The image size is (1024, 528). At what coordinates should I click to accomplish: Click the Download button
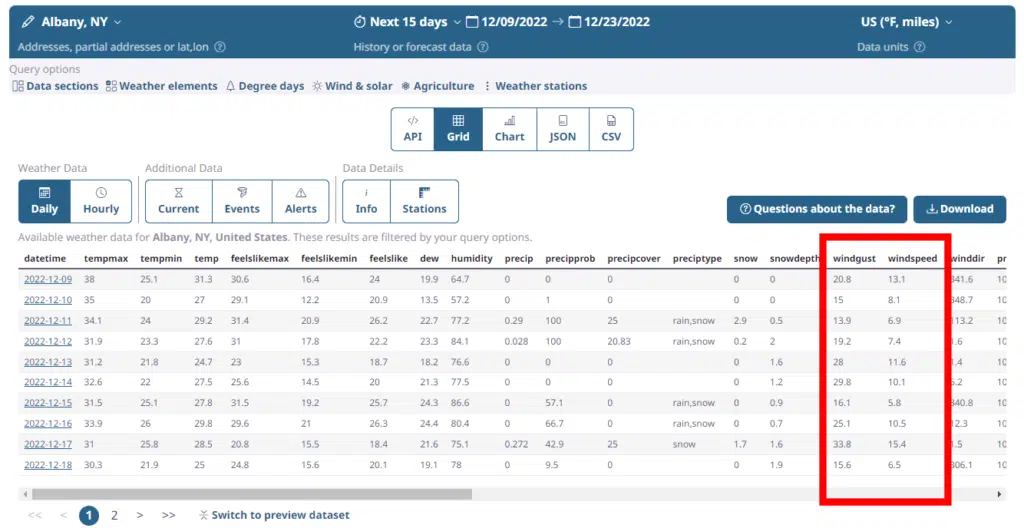959,209
